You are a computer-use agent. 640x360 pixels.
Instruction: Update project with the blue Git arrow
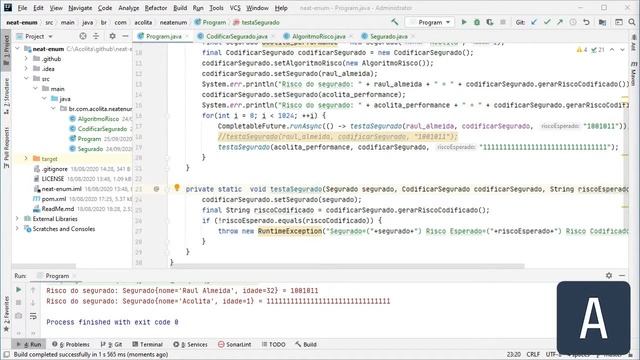coord(534,22)
